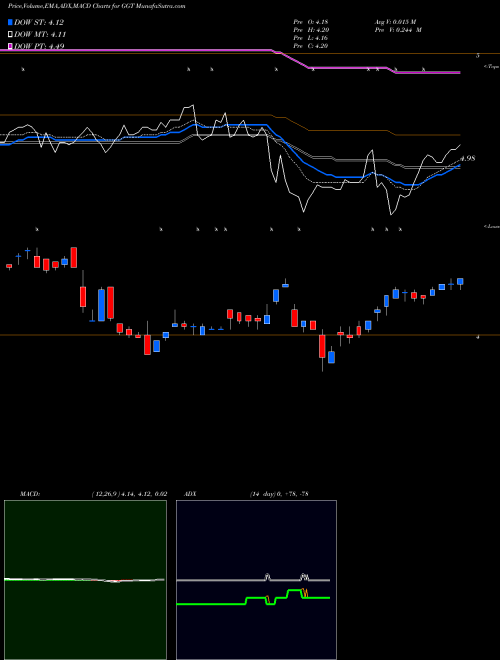
Task: Click the 'Pre C: 4.20' value
Action: pos(311,46)
